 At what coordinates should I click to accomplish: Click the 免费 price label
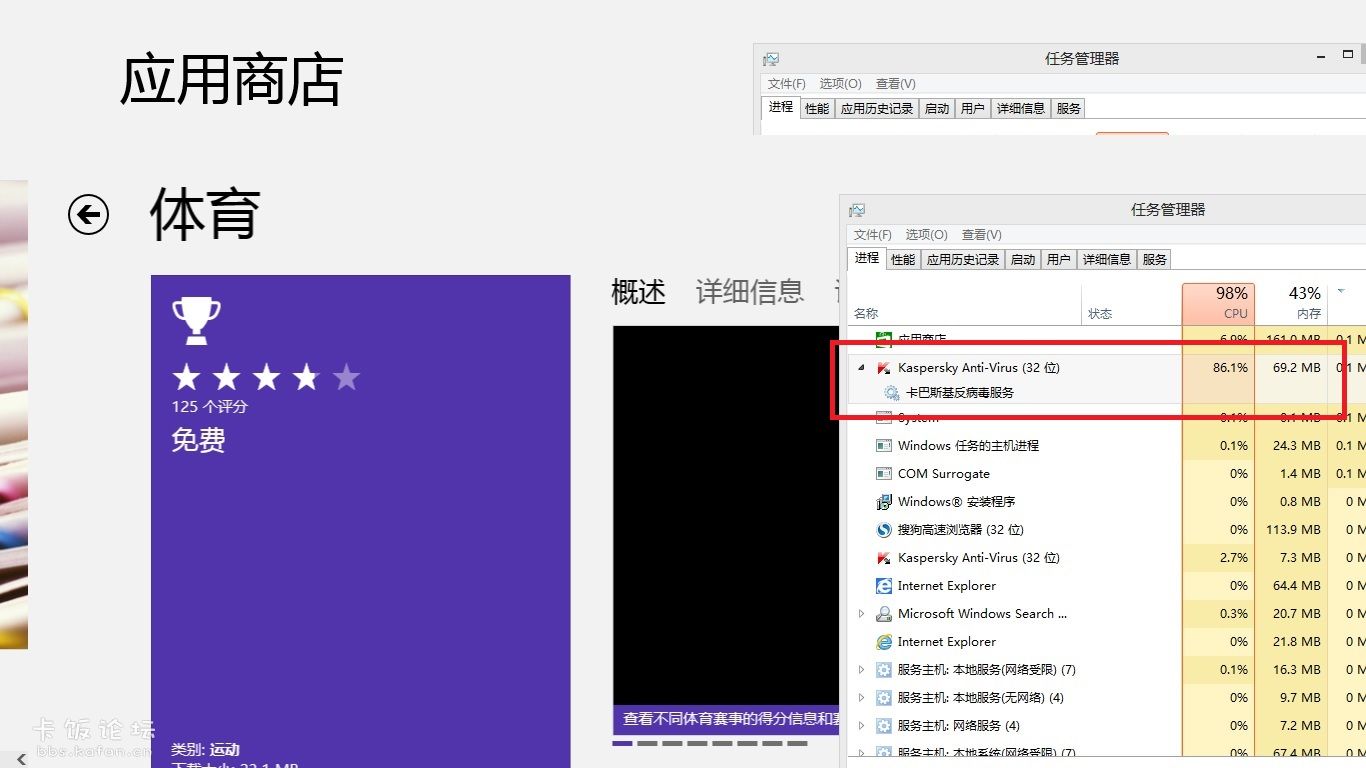tap(198, 440)
